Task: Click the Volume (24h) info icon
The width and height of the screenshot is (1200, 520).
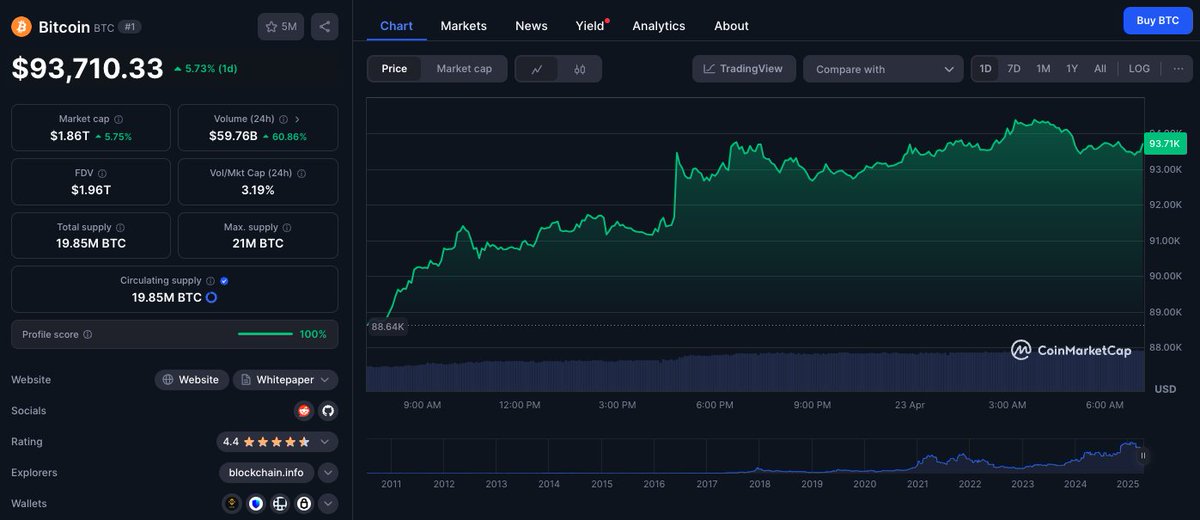Action: [282, 119]
